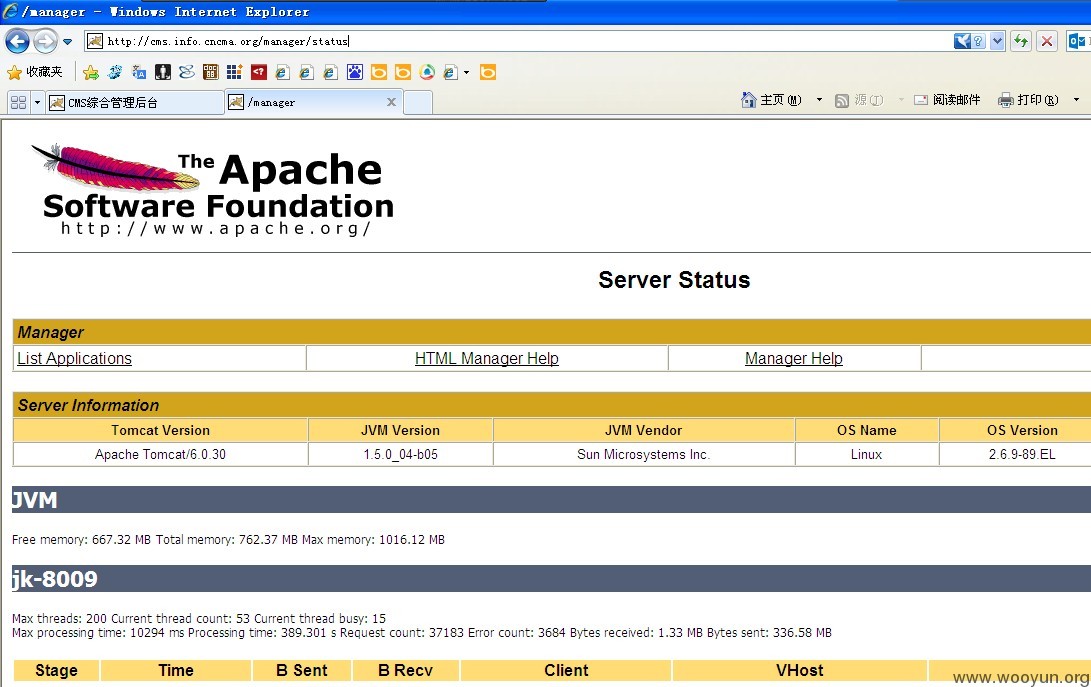
Task: Click the Apache Software Foundation logo
Action: tap(213, 189)
